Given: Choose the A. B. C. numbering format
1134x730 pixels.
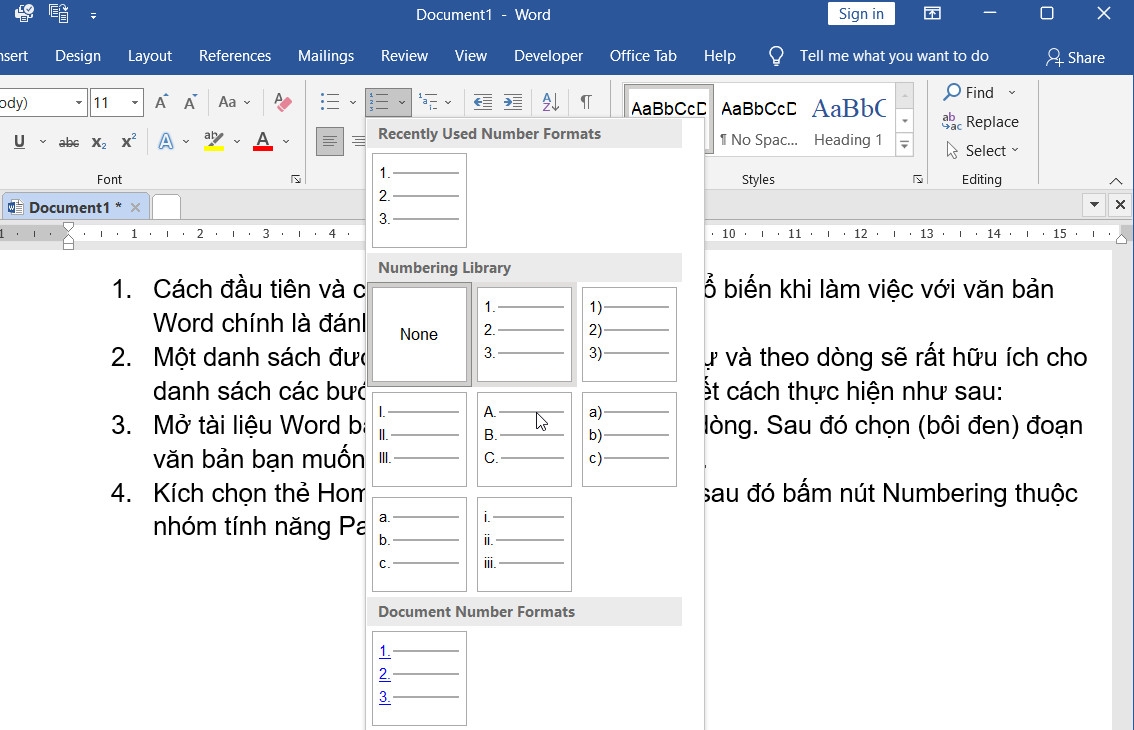Looking at the screenshot, I should [524, 439].
